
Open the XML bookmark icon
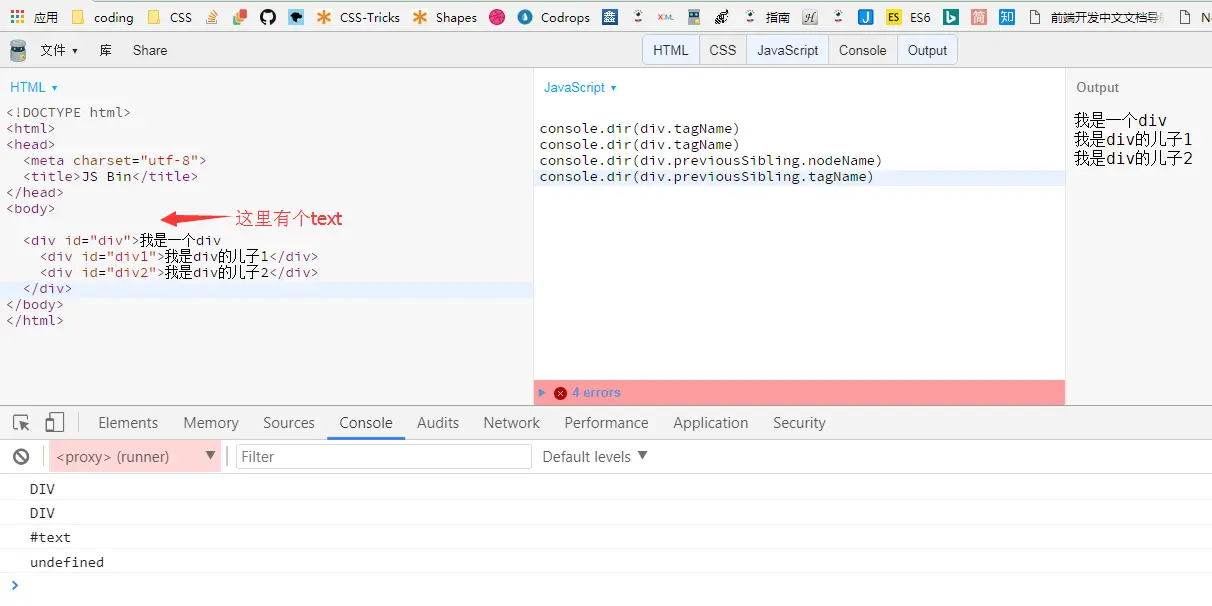point(666,17)
